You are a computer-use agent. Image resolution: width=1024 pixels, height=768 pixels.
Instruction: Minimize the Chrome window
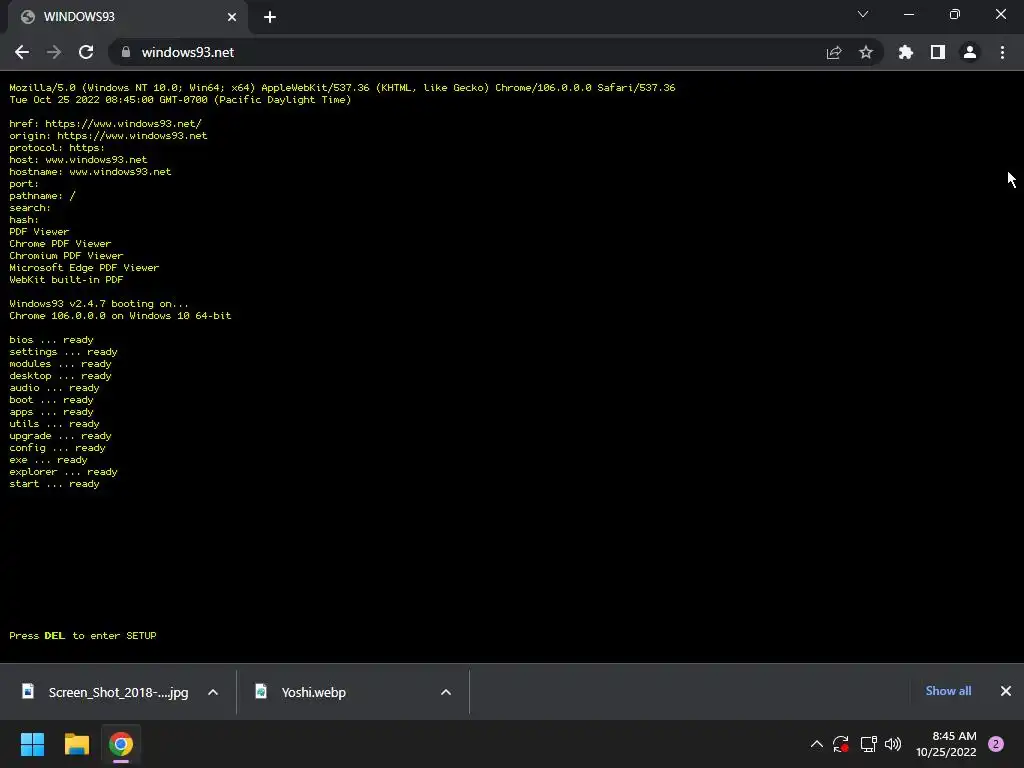909,14
